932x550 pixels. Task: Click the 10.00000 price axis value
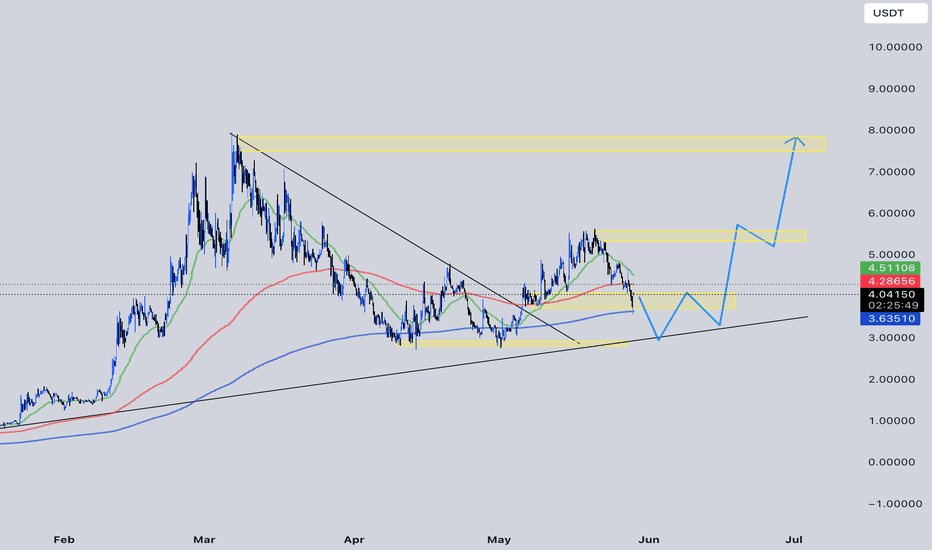[895, 47]
